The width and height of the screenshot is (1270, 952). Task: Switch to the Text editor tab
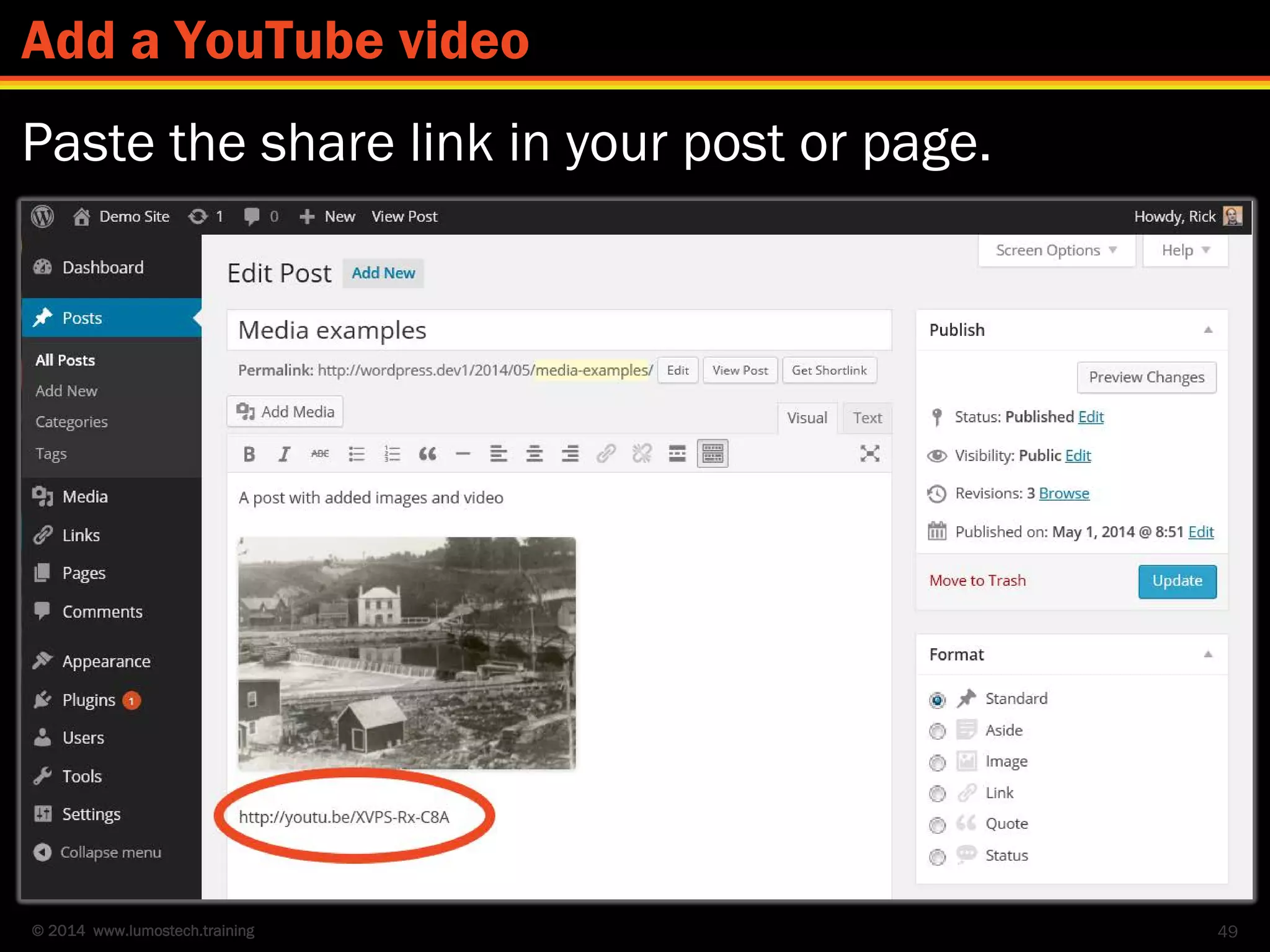(x=867, y=418)
